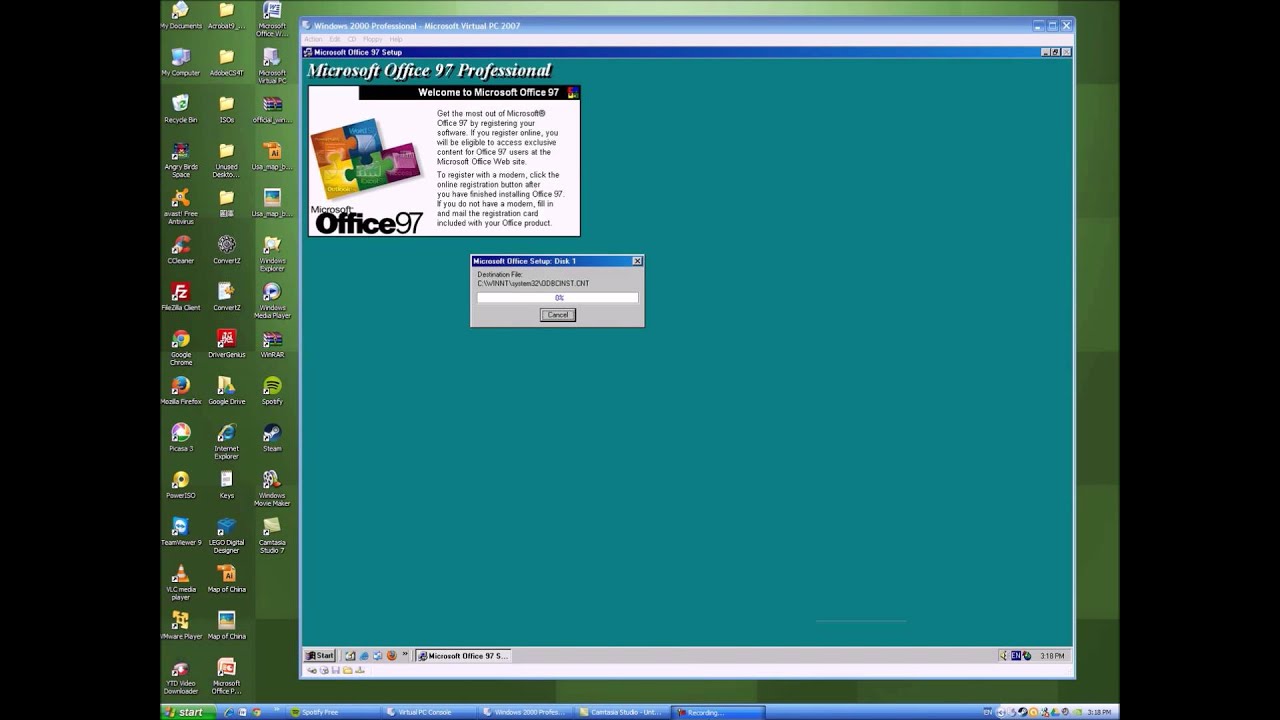Click the key icon on the Office 97 welcome banner
Image resolution: width=1280 pixels, height=720 pixels.
click(x=571, y=92)
